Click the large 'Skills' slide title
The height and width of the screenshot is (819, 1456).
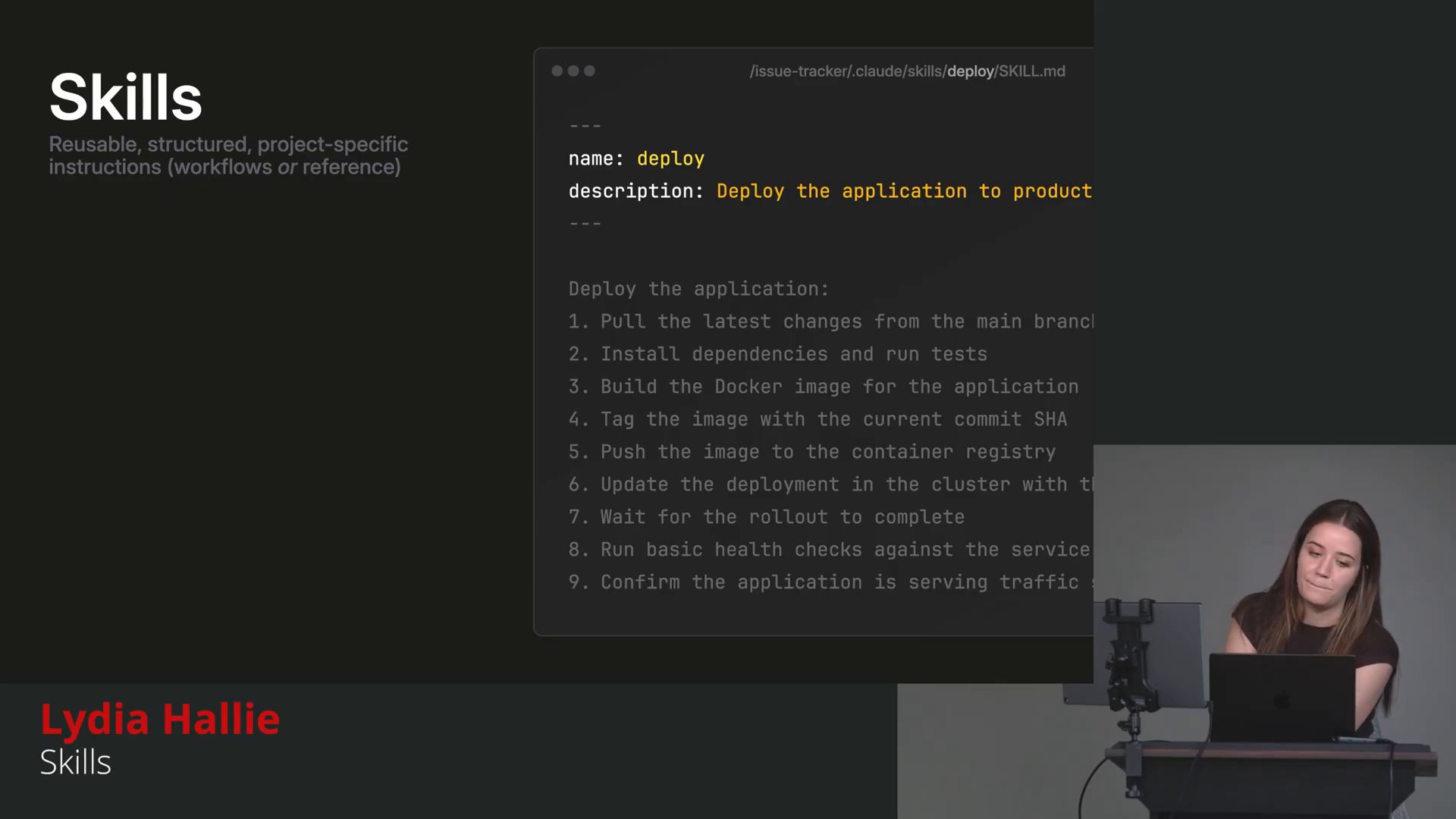pos(126,97)
